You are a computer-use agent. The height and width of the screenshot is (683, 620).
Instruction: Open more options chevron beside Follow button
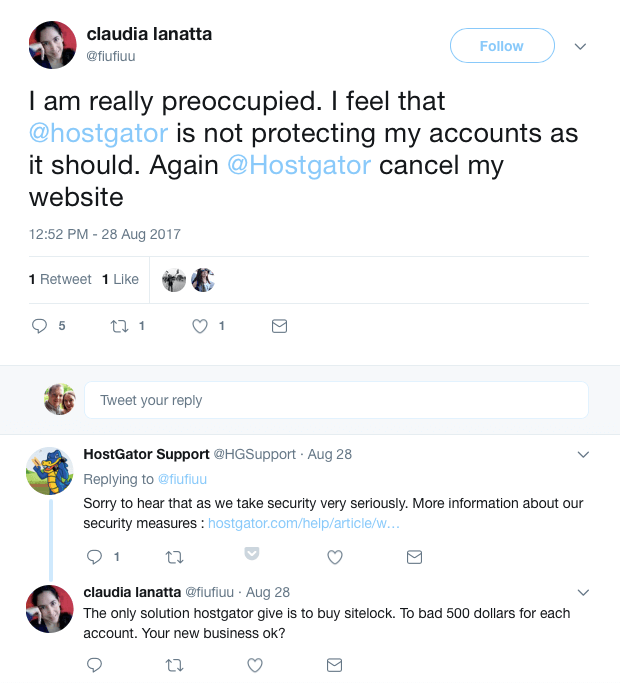(x=580, y=46)
